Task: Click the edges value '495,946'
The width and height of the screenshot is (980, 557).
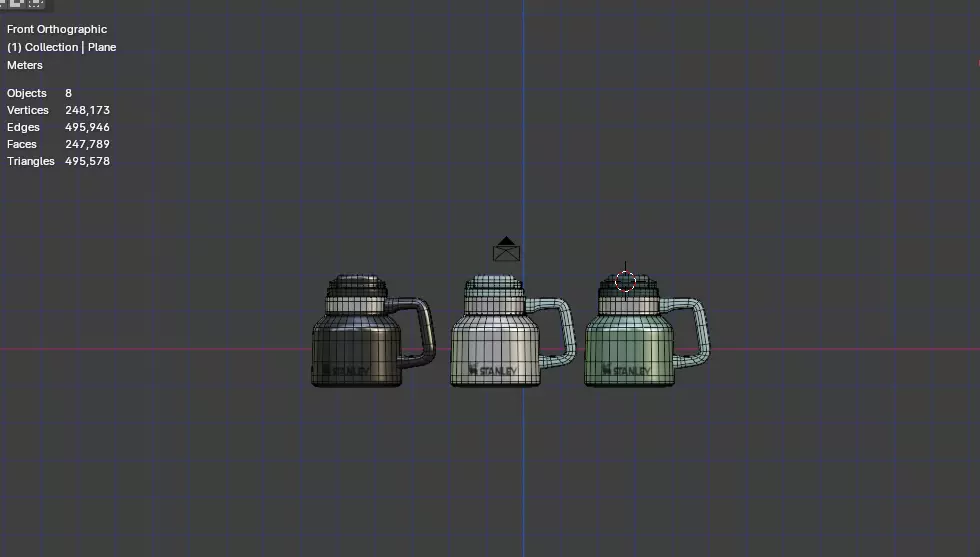Action: pos(88,127)
